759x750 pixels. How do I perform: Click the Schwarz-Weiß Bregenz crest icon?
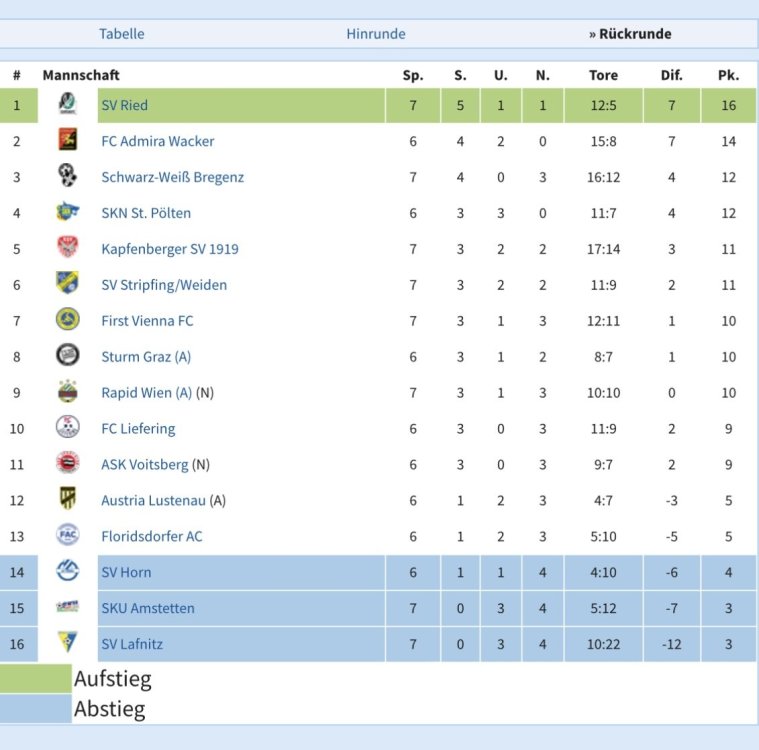tap(67, 177)
